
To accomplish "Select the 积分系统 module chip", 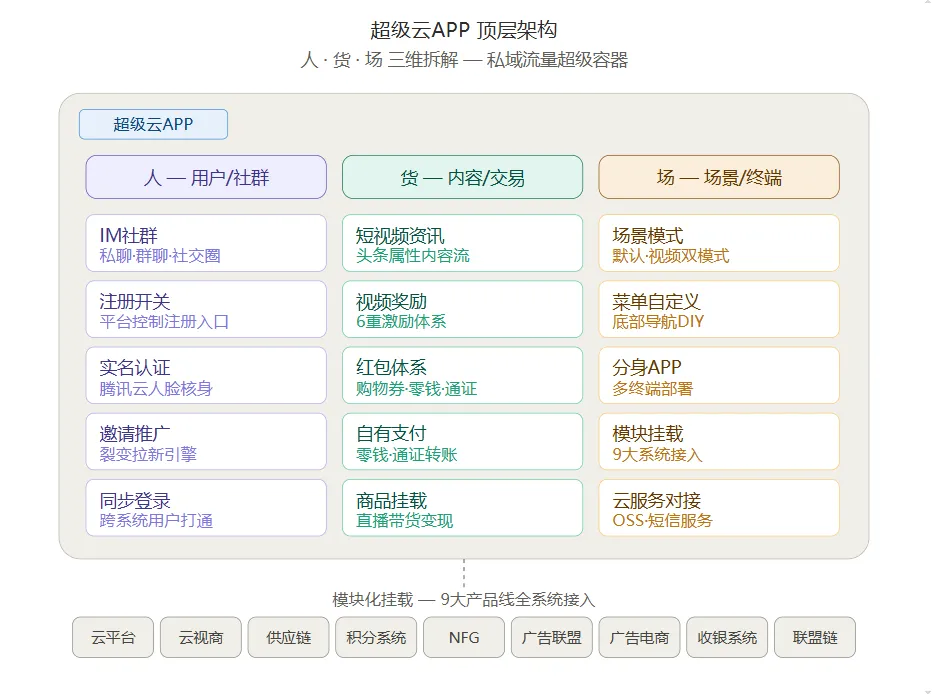I will point(376,637).
